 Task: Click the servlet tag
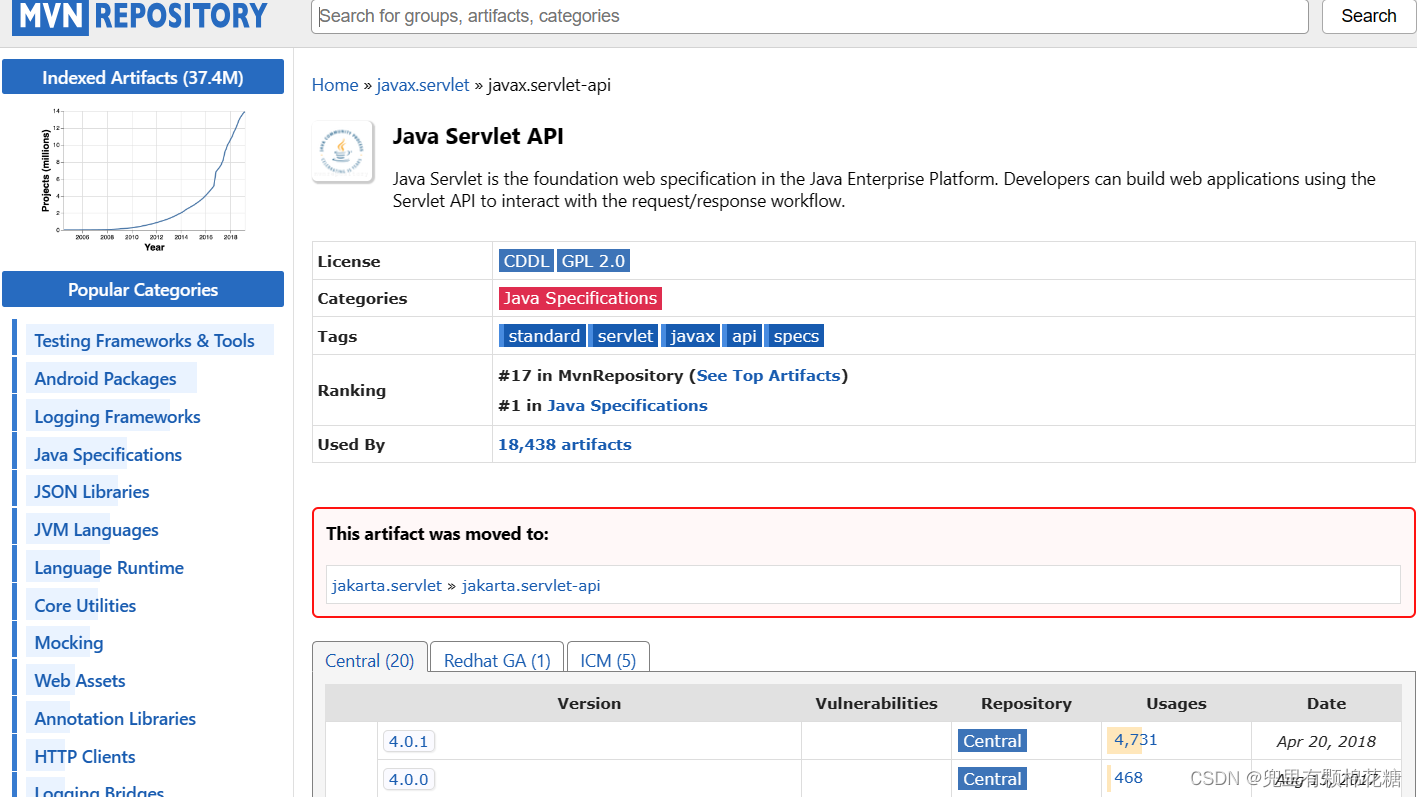[x=625, y=336]
